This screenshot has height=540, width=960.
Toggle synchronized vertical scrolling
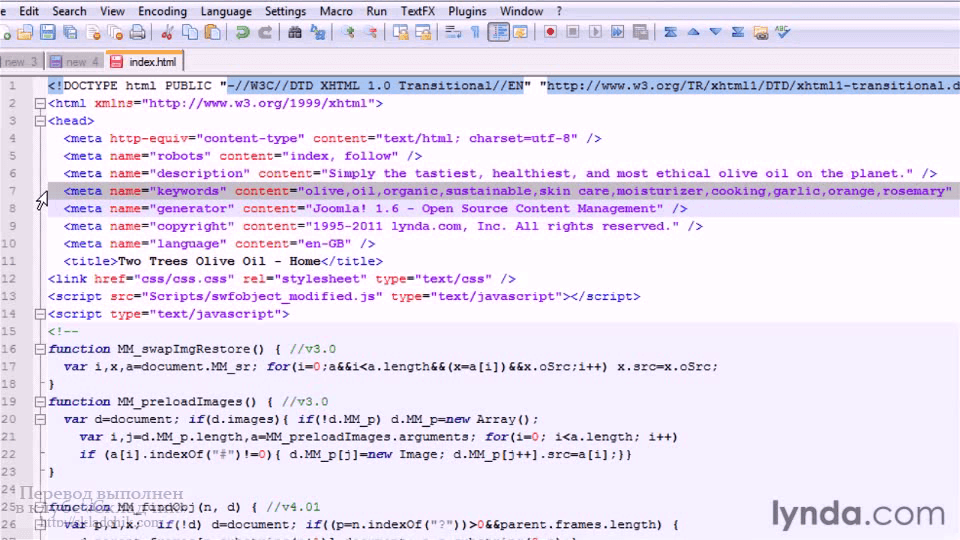(x=400, y=32)
